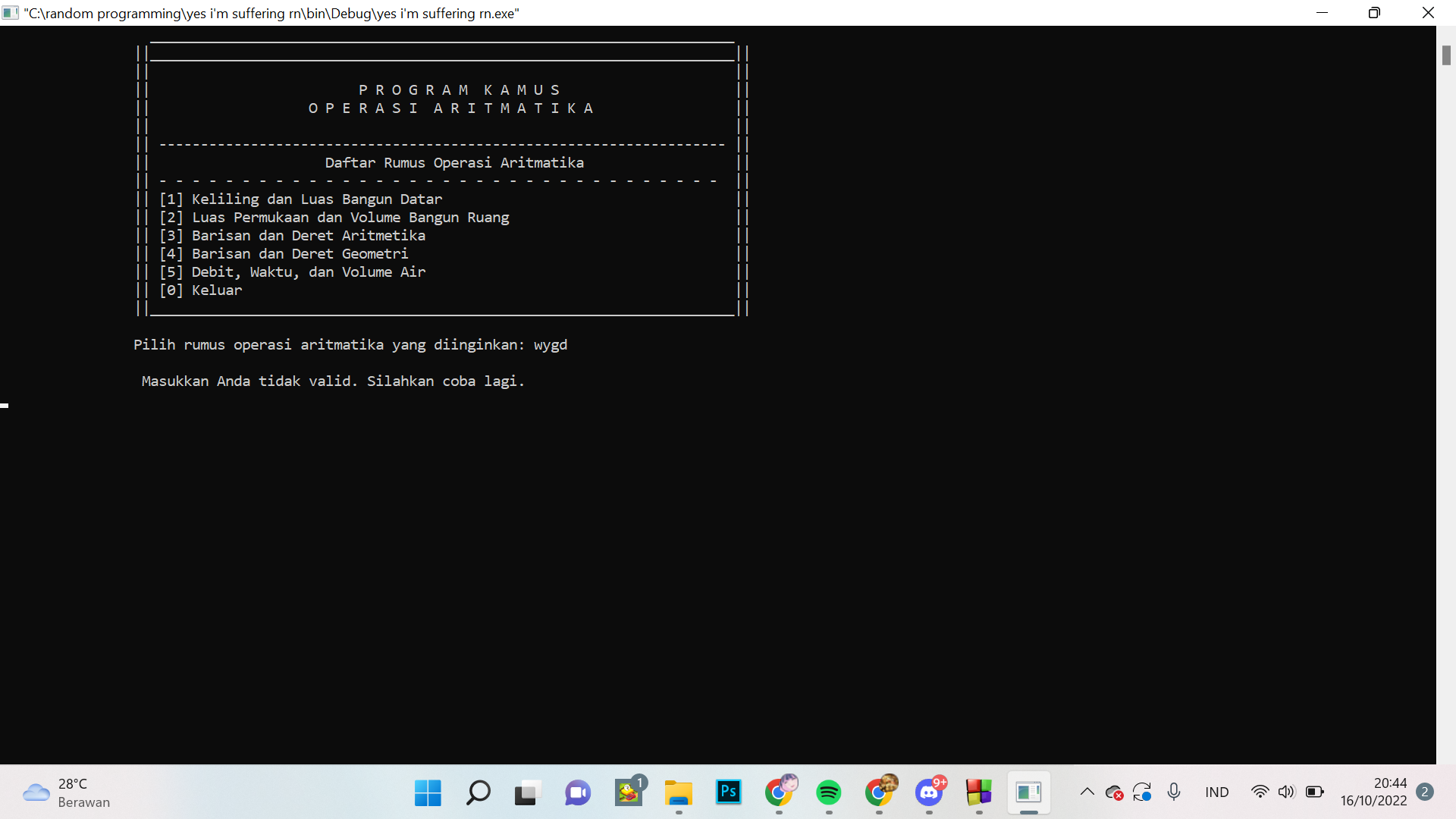Expand hidden system tray icons chevron
Image resolution: width=1456 pixels, height=819 pixels.
point(1087,792)
